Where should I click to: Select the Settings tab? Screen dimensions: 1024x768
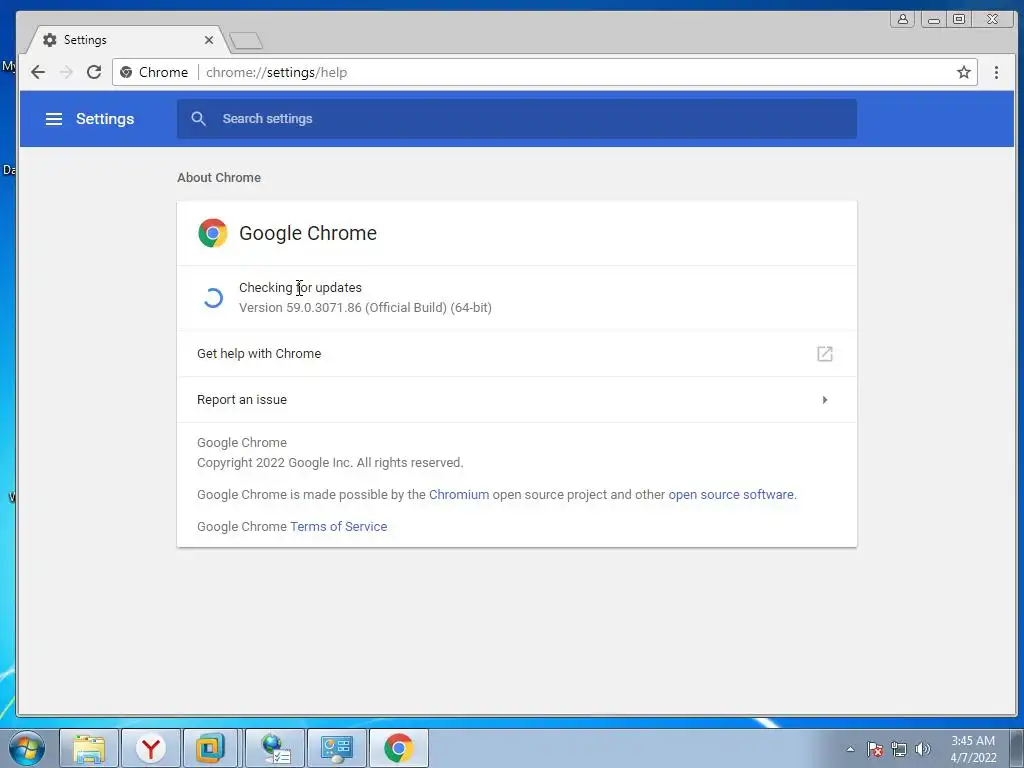(x=127, y=40)
